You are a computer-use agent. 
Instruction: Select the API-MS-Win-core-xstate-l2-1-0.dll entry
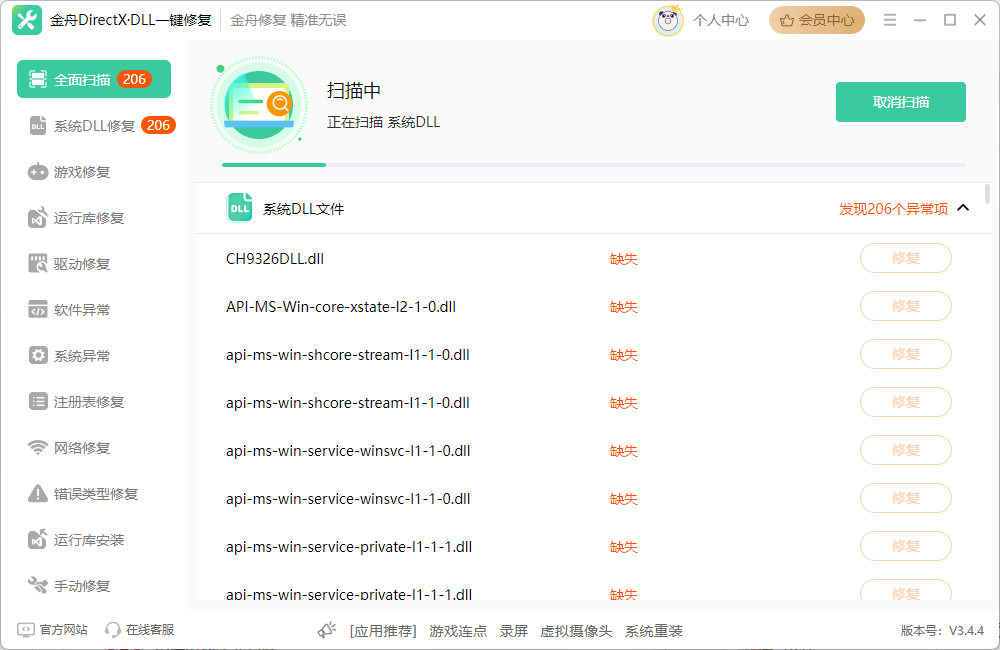coord(340,306)
